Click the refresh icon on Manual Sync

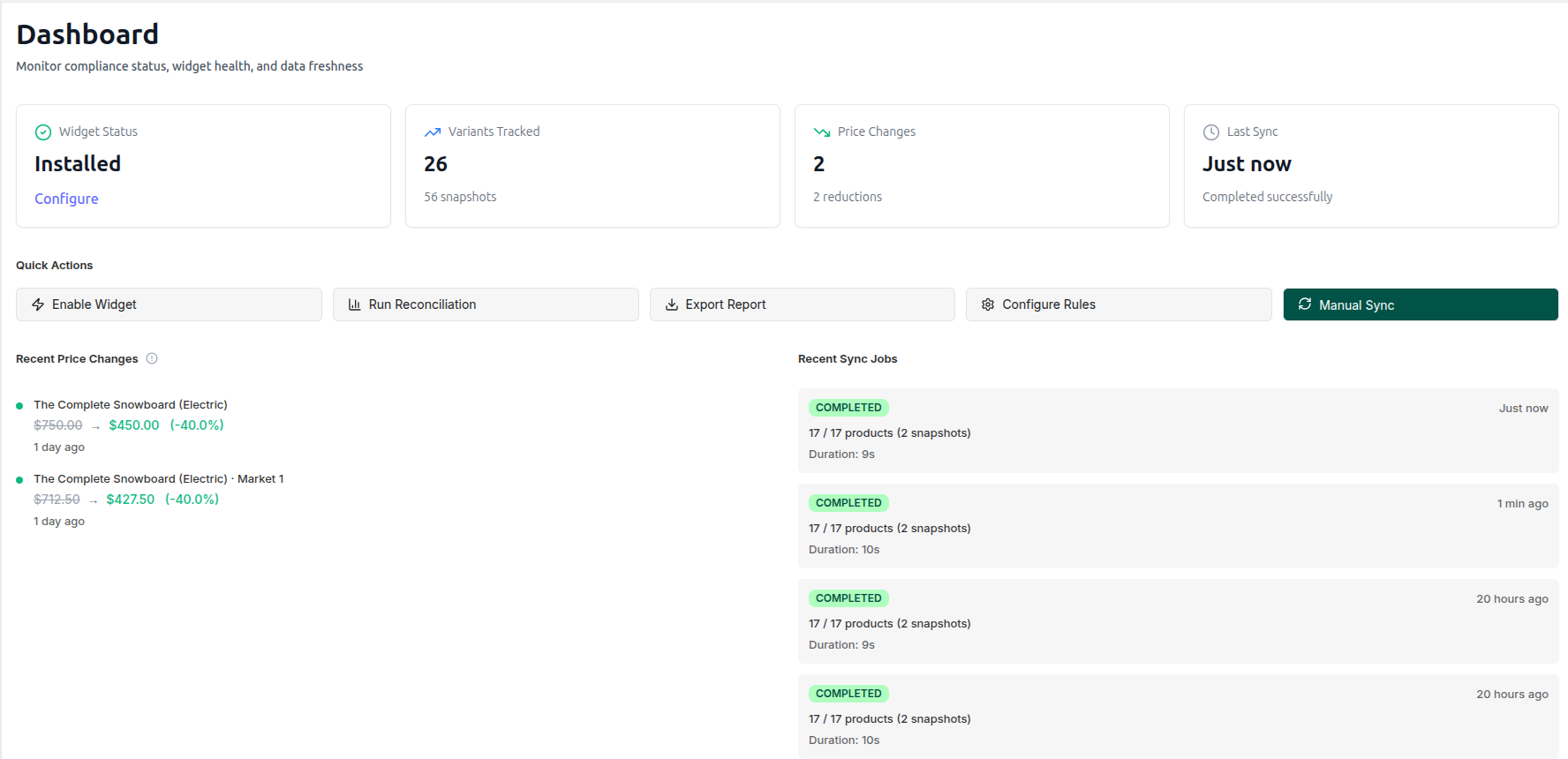pyautogui.click(x=1305, y=304)
